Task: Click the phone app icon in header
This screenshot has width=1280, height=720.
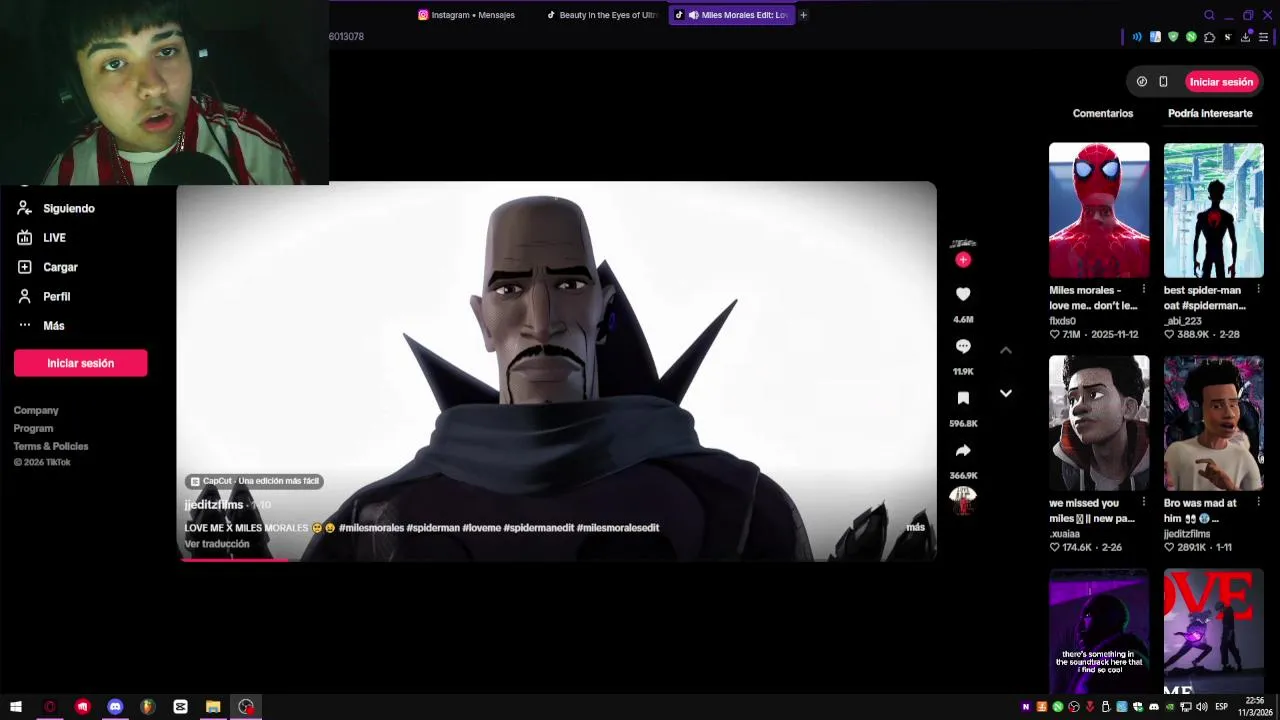Action: (1163, 82)
